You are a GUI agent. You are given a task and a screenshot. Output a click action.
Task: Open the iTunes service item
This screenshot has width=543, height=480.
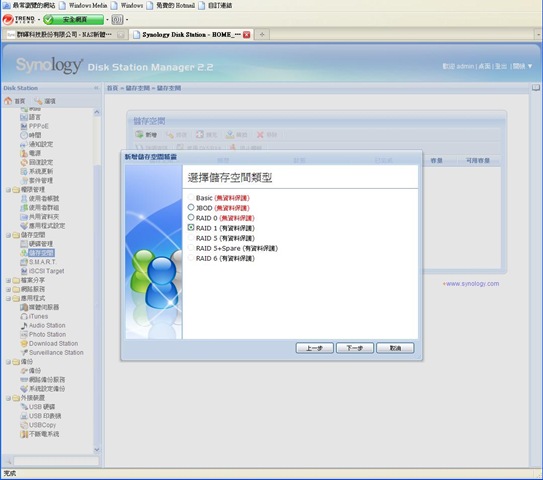[x=34, y=316]
